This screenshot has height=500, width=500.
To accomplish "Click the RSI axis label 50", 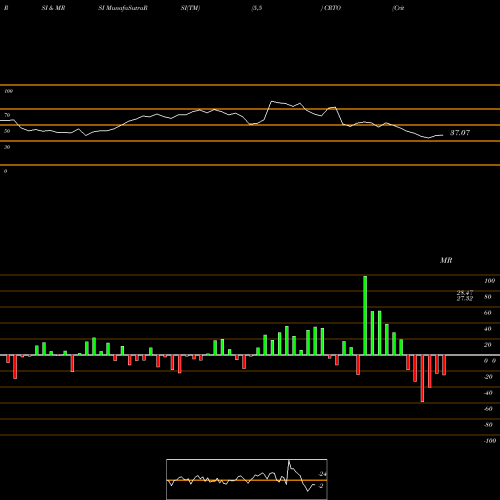I will [x=7, y=131].
